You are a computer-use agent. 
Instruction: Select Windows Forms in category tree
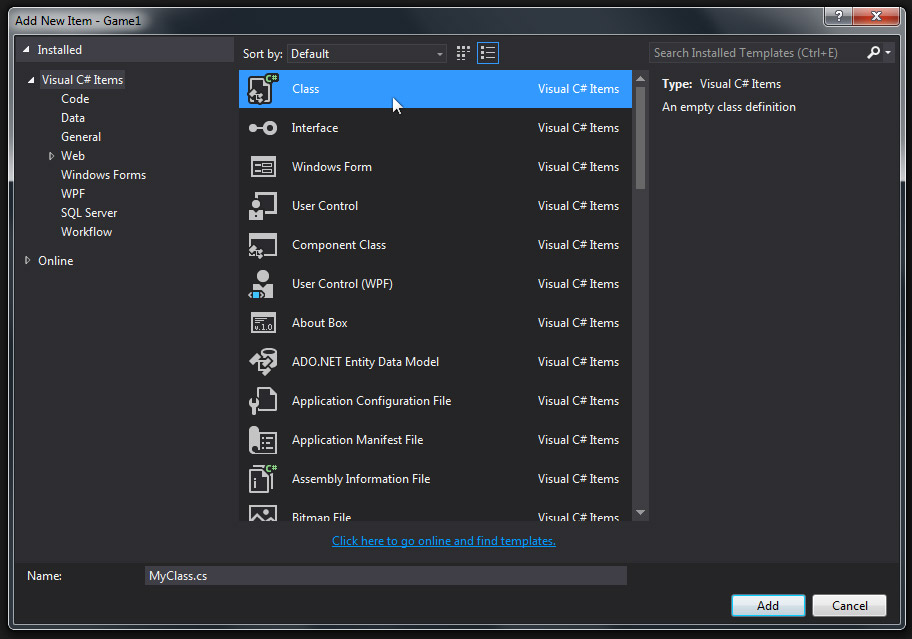point(103,175)
